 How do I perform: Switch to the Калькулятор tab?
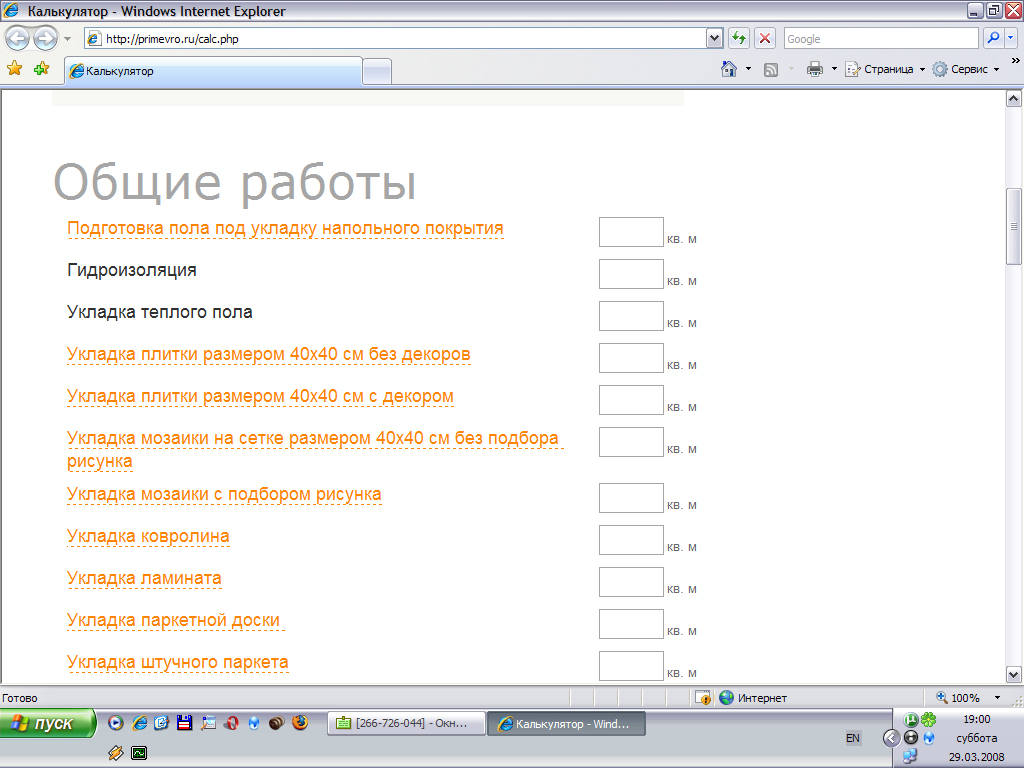[212, 71]
